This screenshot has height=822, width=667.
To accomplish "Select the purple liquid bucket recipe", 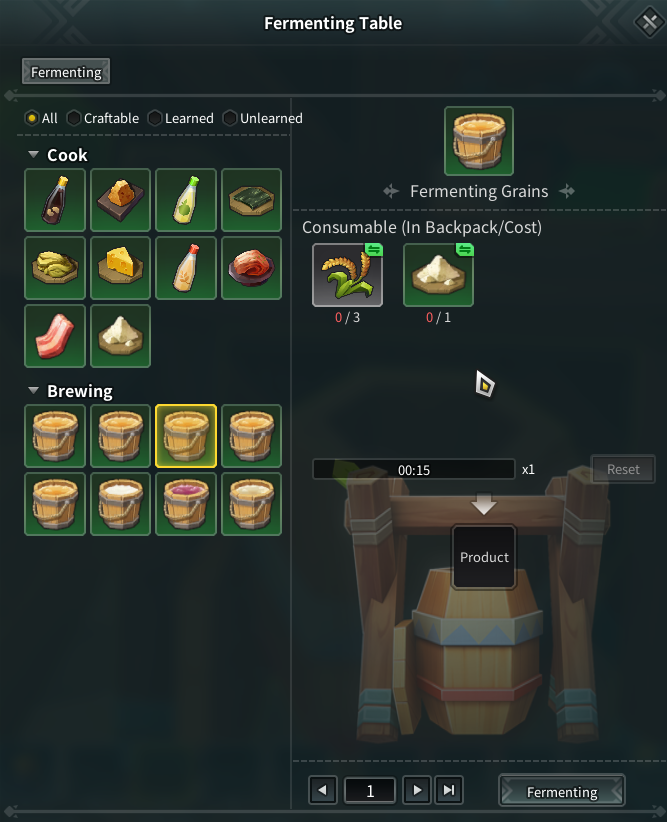I will point(186,504).
